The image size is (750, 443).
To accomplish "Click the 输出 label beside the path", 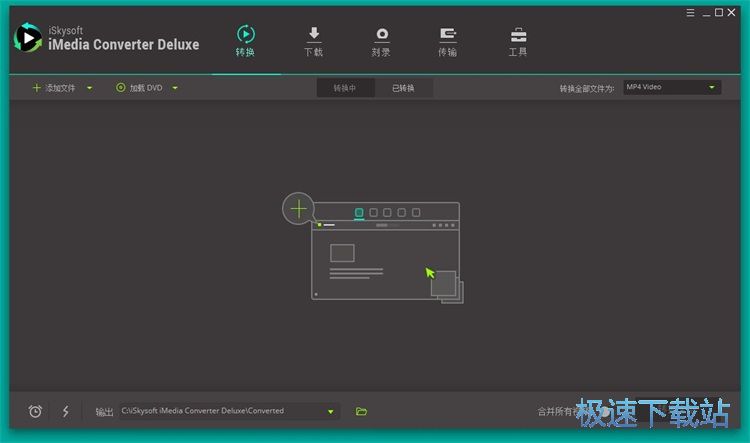I will (104, 412).
